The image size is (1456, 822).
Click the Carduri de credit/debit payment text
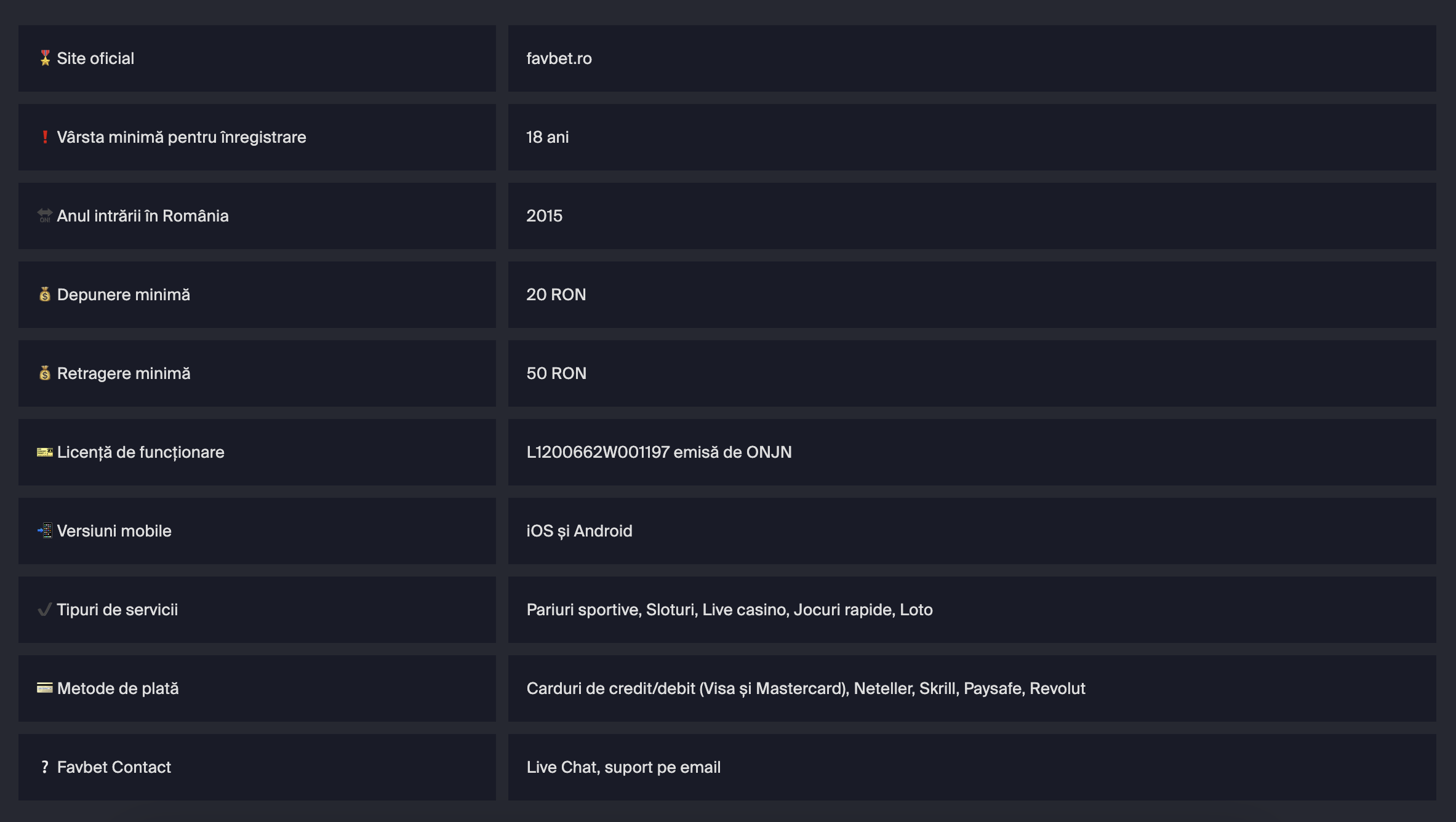[x=610, y=688]
